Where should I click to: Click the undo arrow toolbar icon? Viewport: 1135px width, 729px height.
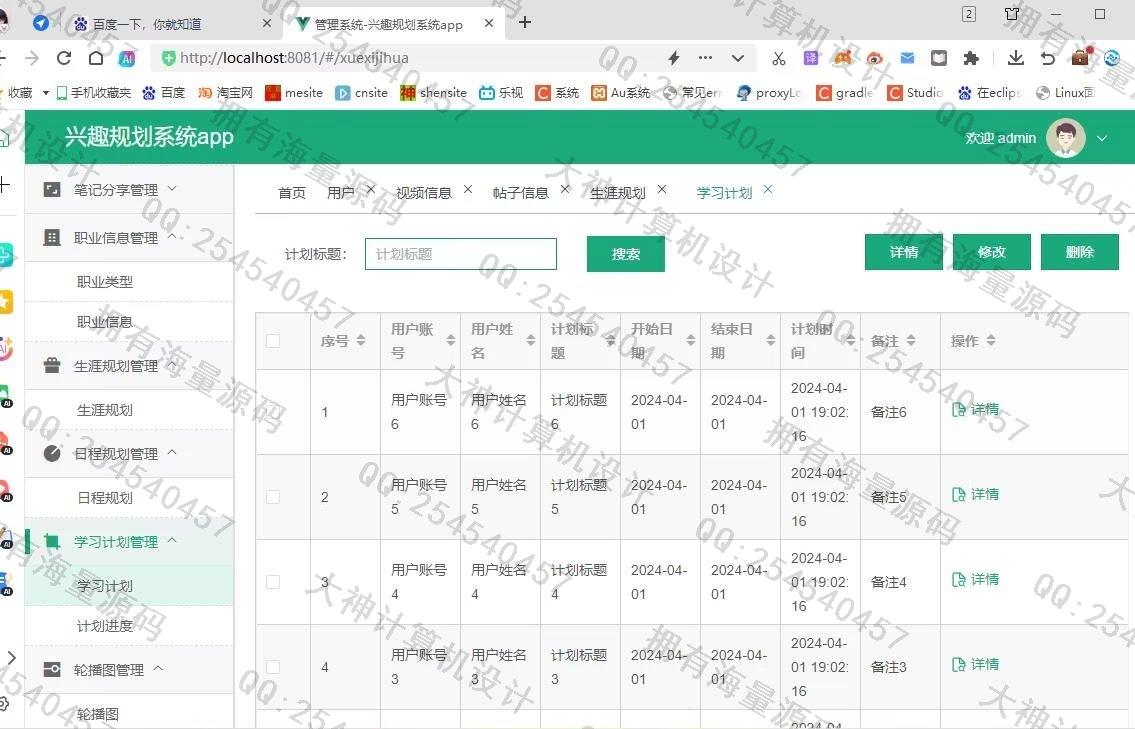1047,58
